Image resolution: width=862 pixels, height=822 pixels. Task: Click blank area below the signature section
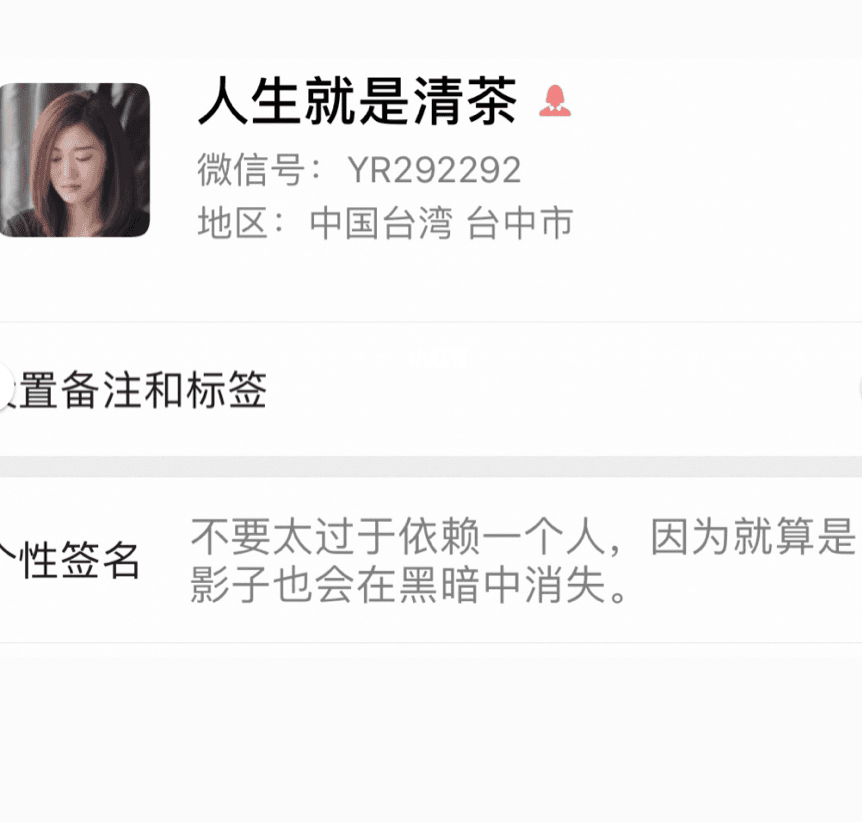[431, 732]
